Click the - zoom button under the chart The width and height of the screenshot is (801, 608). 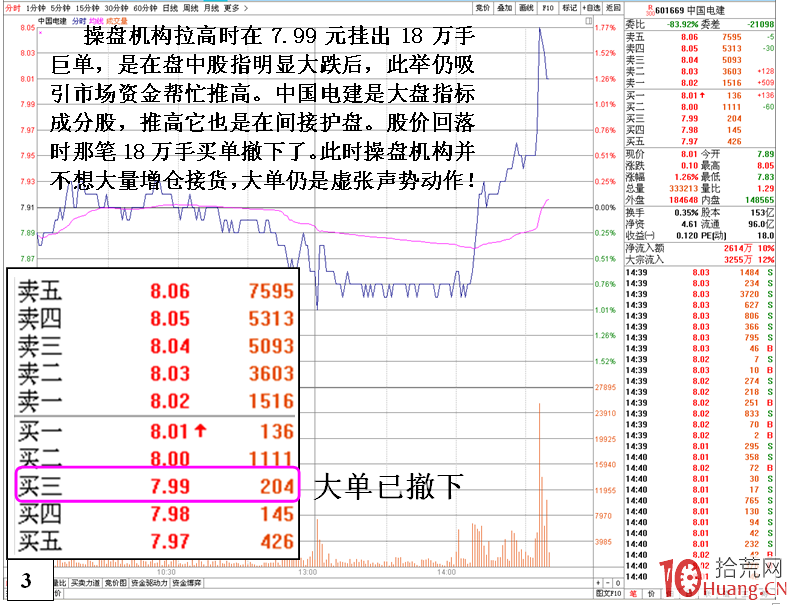click(608, 583)
